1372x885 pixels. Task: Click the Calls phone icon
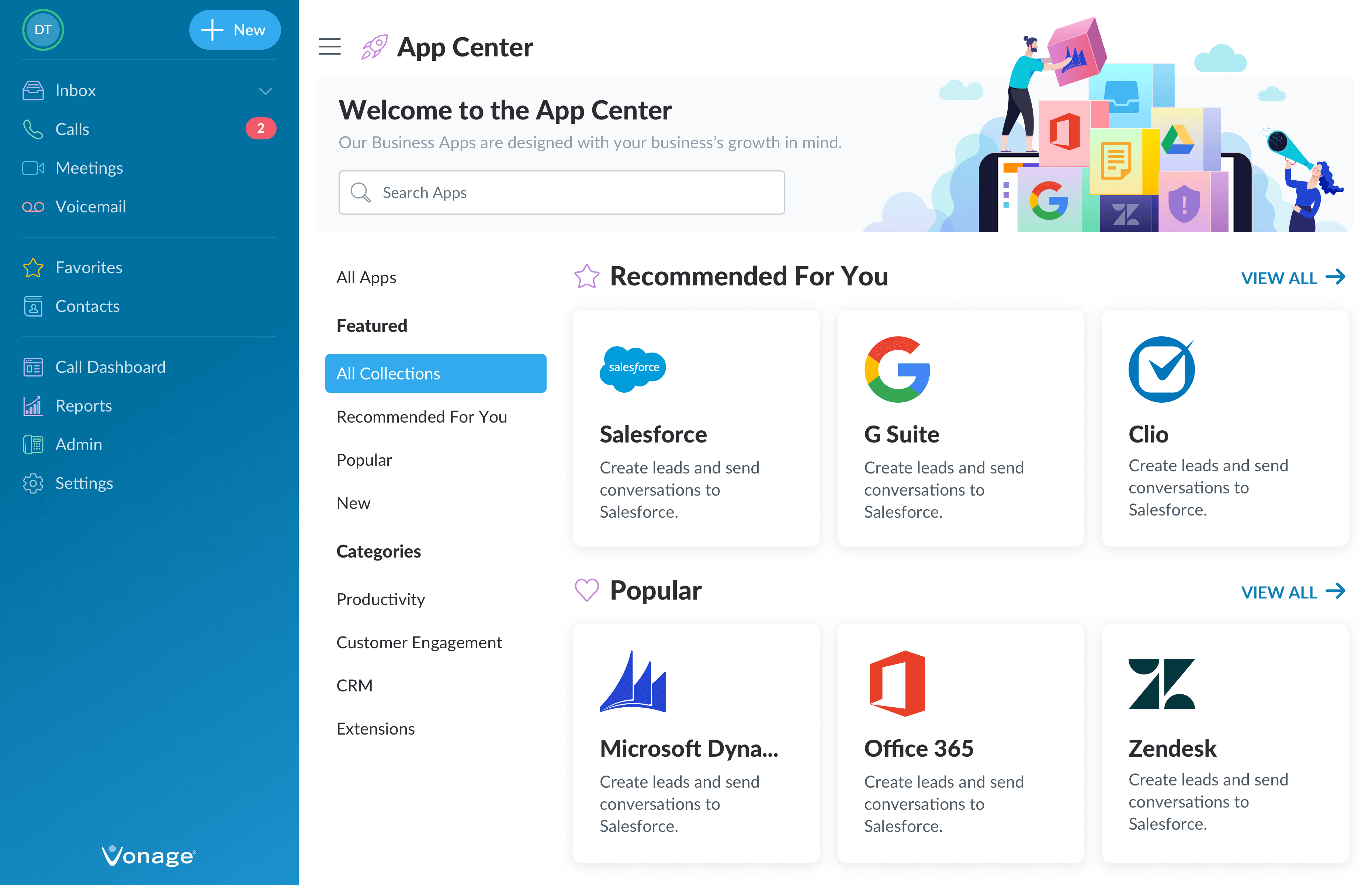coord(33,129)
